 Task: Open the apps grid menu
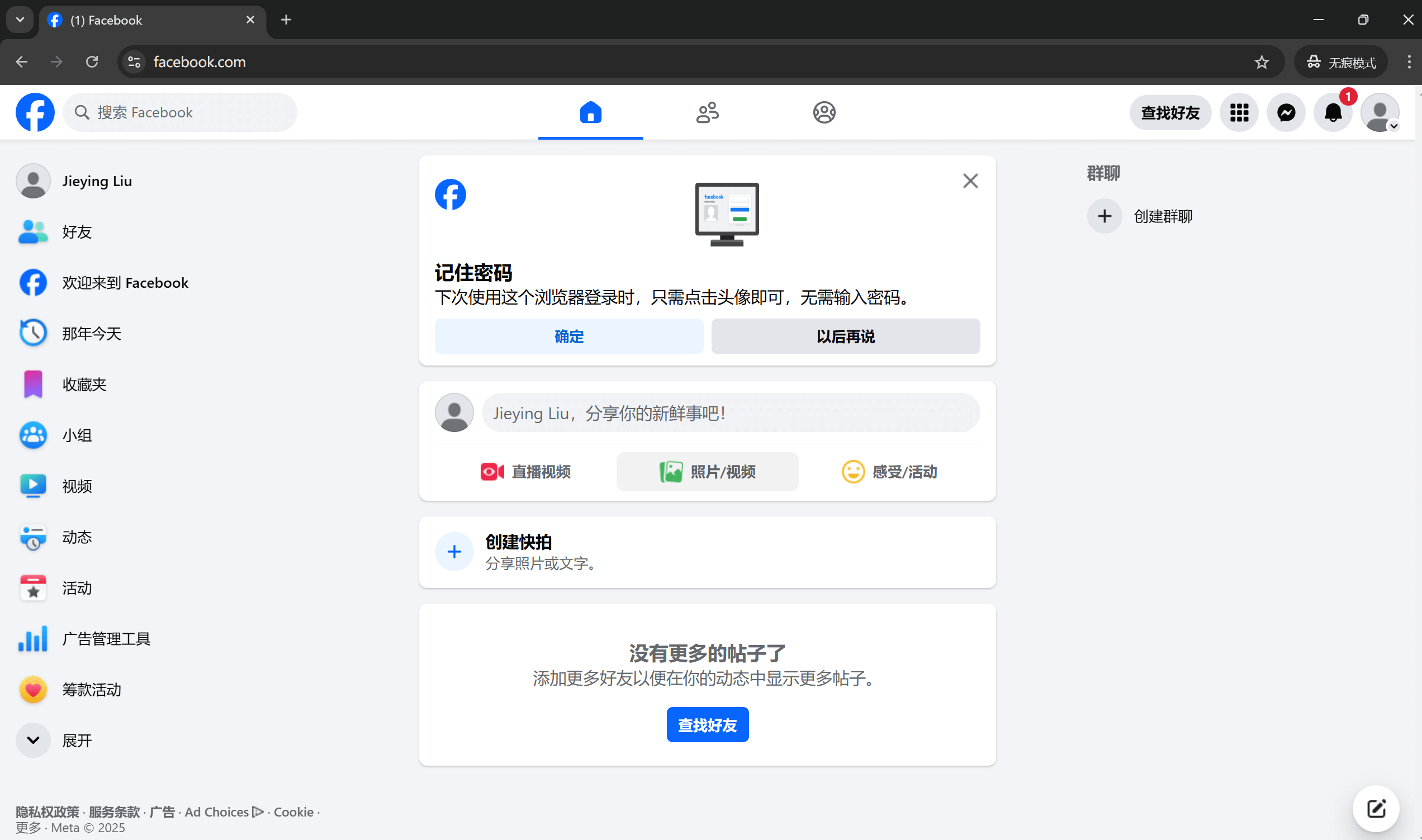pyautogui.click(x=1239, y=113)
